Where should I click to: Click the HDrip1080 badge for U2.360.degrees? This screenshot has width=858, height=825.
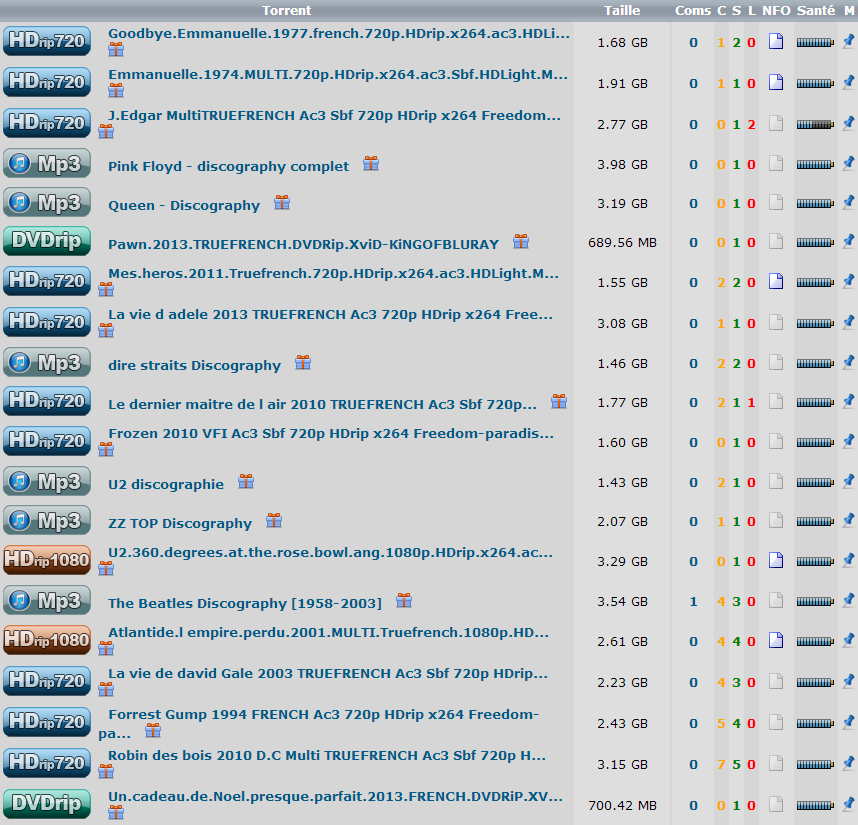click(x=47, y=560)
